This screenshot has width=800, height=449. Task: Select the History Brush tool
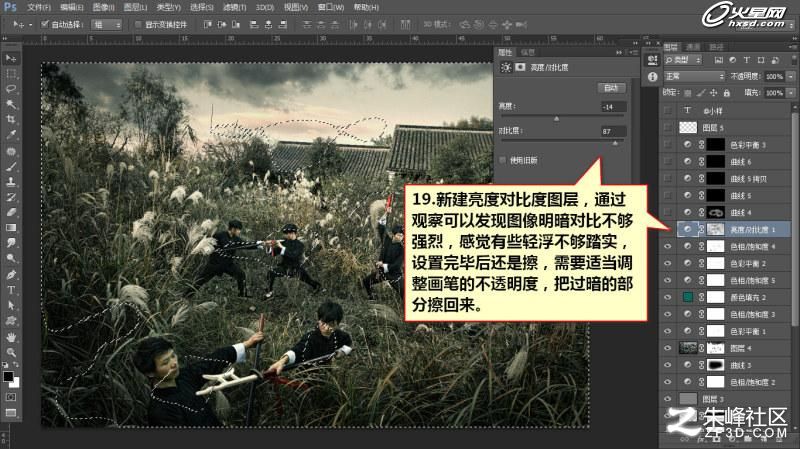pos(11,197)
